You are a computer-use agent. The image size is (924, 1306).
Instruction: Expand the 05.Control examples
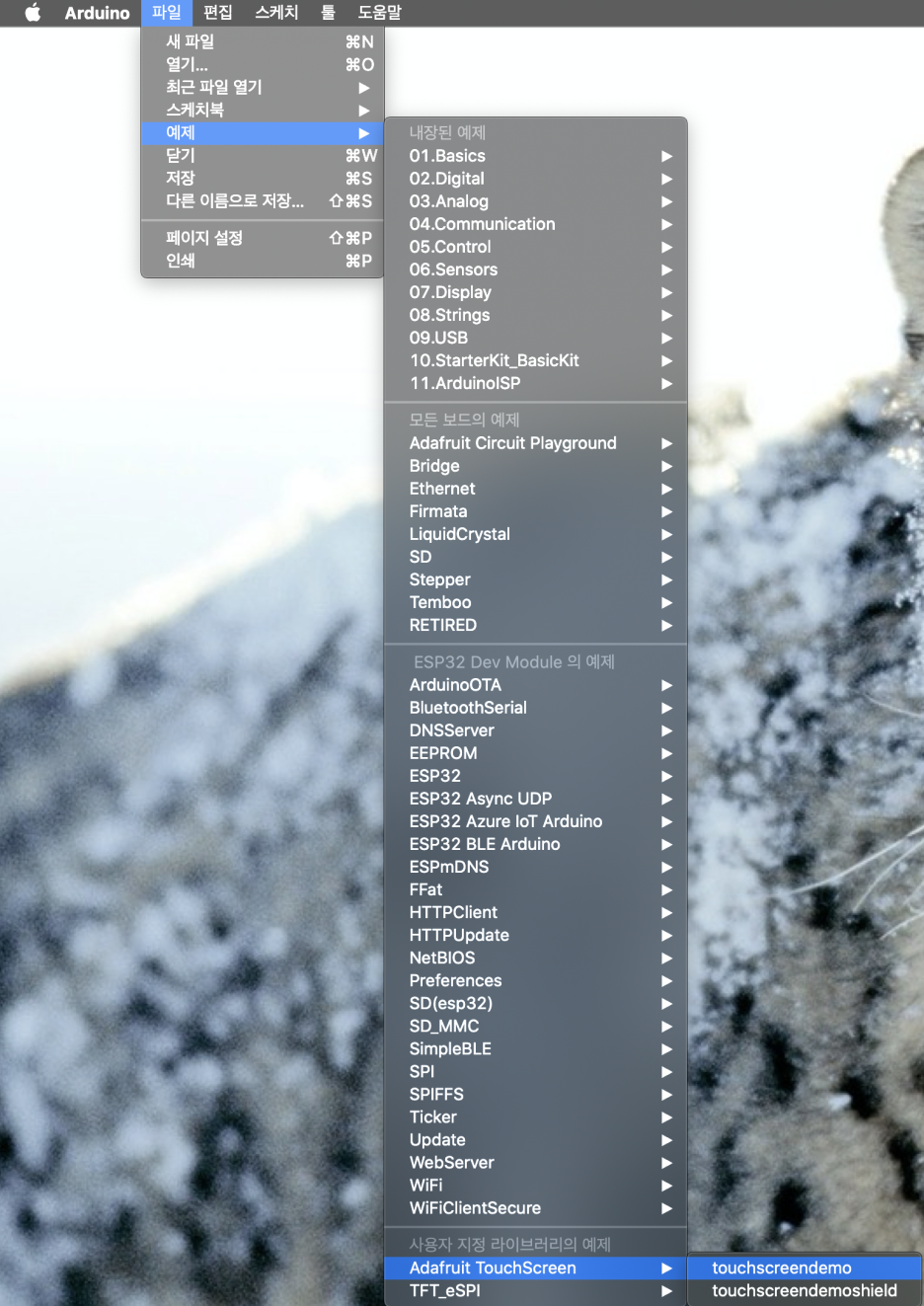[x=536, y=247]
